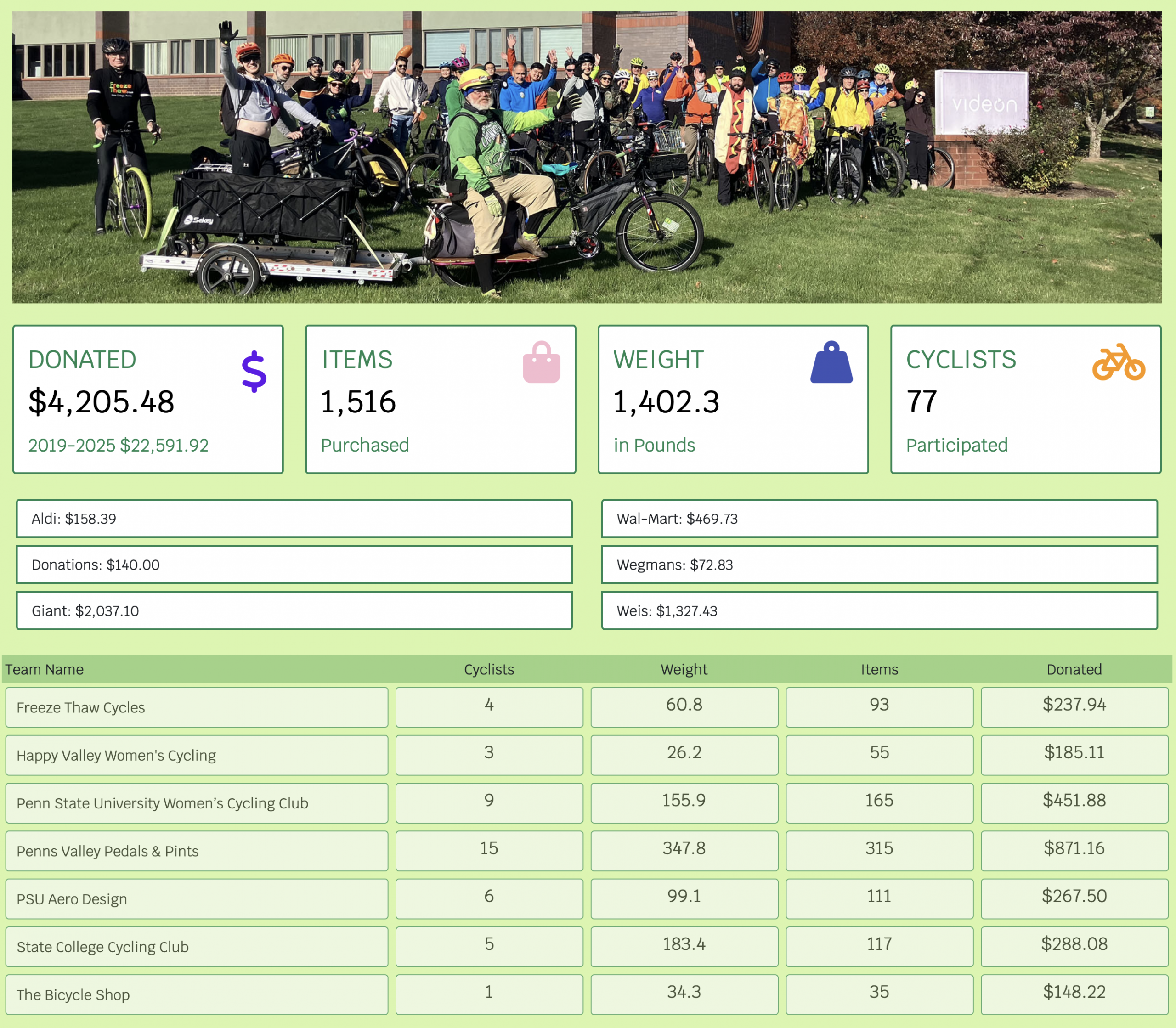Click the Donated column header
1176x1028 pixels.
click(1074, 669)
